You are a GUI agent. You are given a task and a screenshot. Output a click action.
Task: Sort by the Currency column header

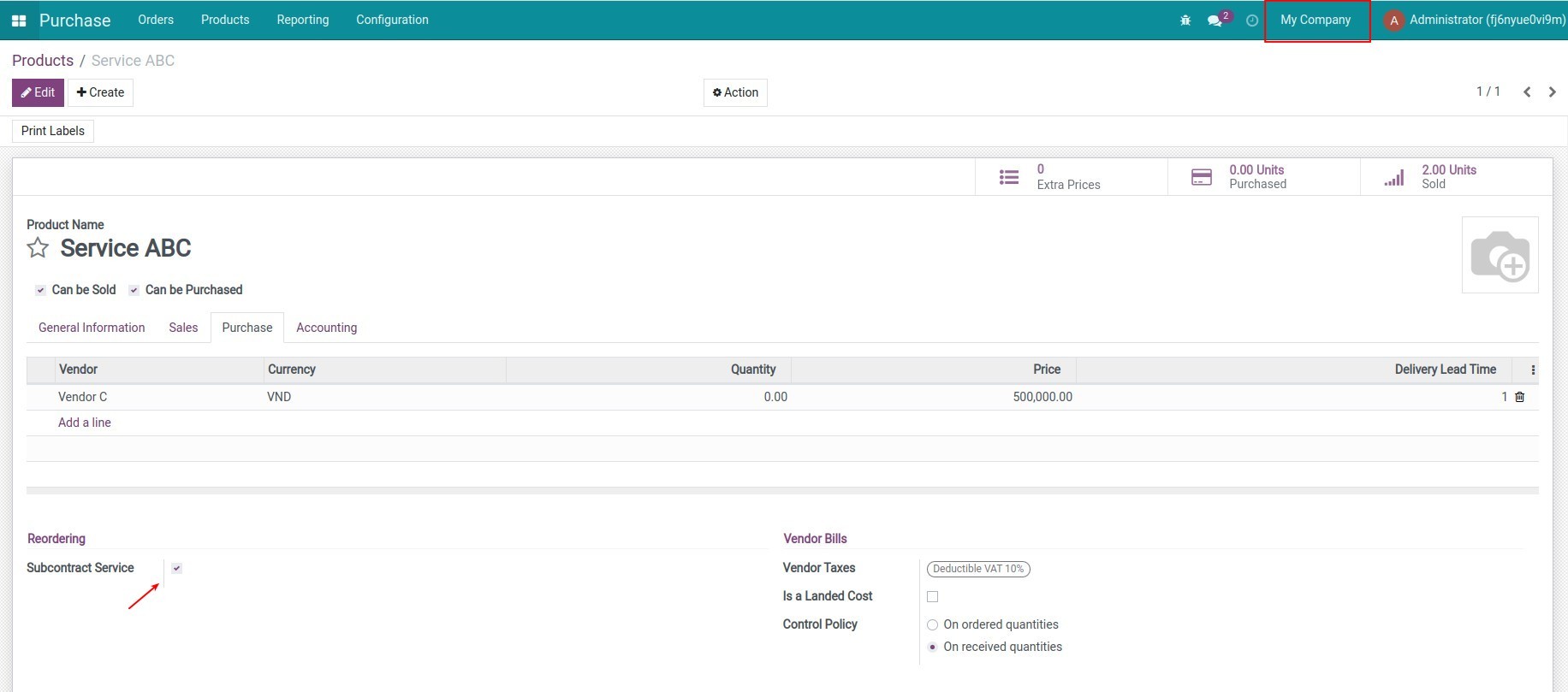(384, 370)
